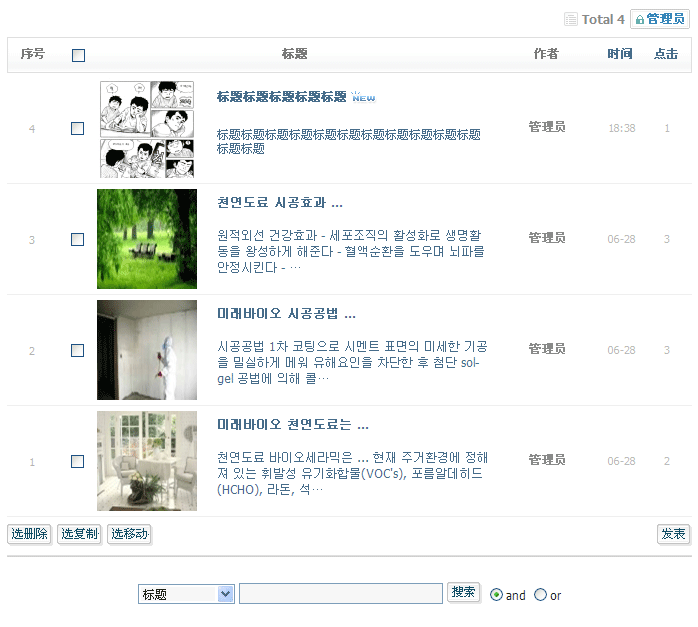Click the 选移动 move selected button
The height and width of the screenshot is (627, 698).
(129, 534)
